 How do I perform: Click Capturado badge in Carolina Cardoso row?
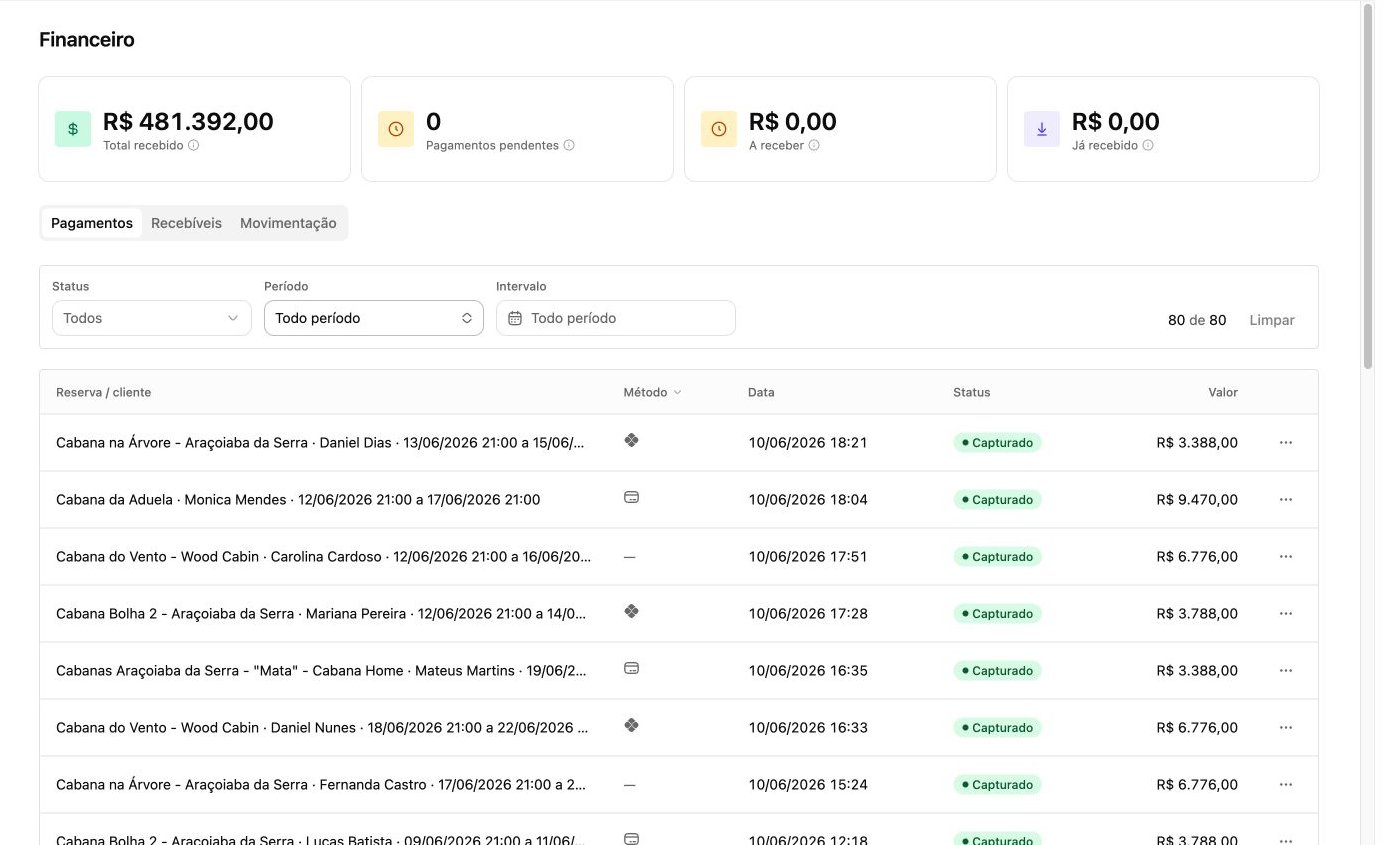tap(997, 556)
